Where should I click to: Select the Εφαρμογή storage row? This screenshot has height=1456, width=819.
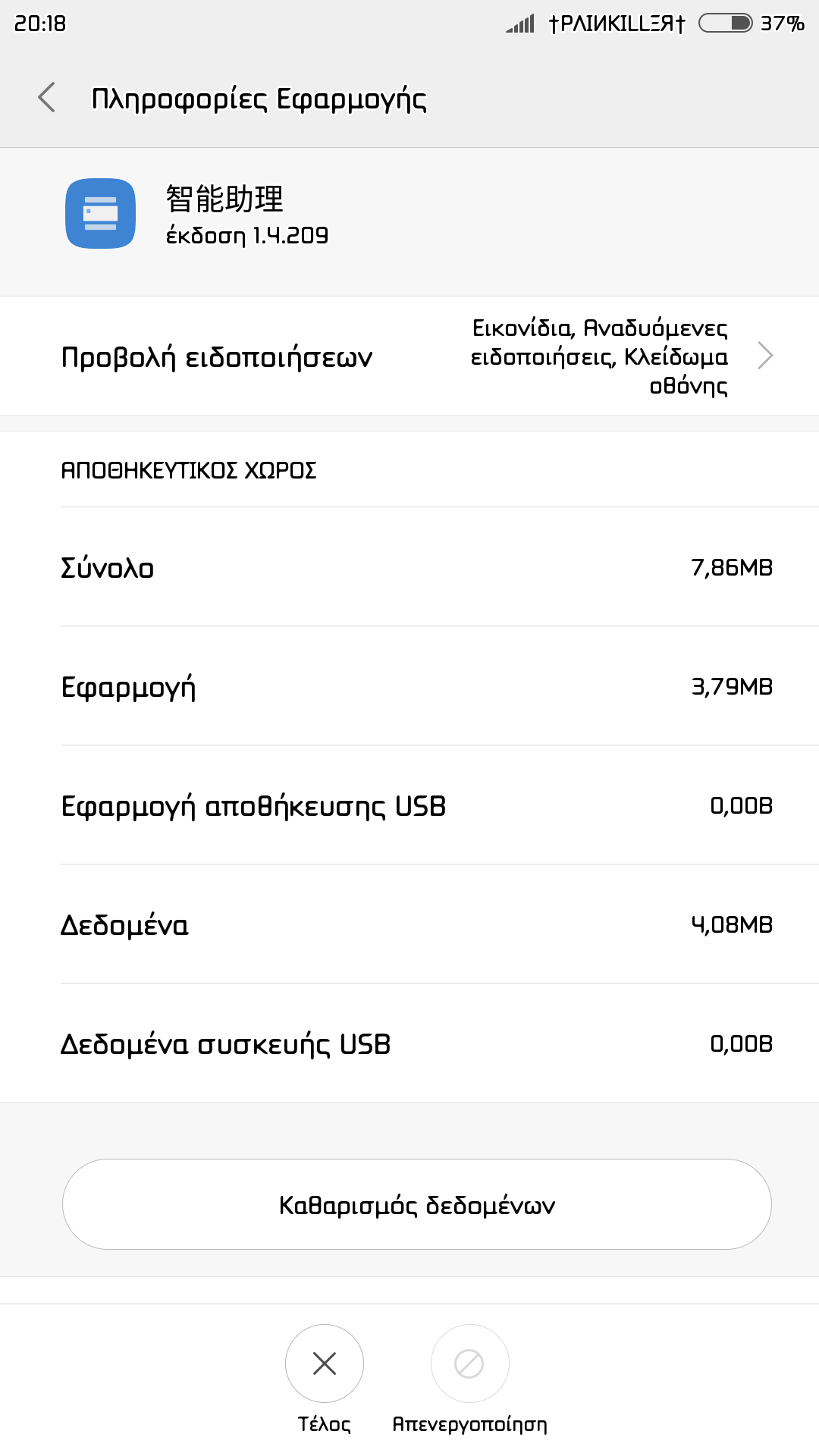pos(409,686)
